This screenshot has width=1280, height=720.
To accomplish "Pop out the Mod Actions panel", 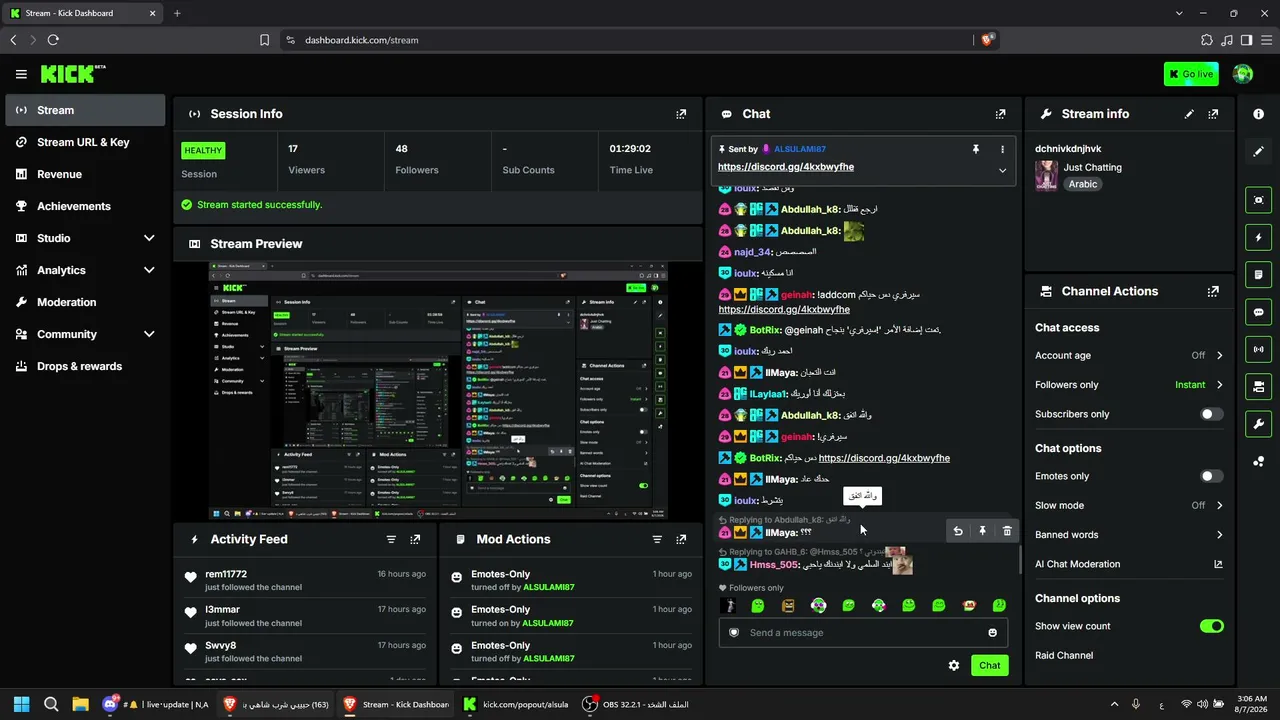I will (681, 539).
